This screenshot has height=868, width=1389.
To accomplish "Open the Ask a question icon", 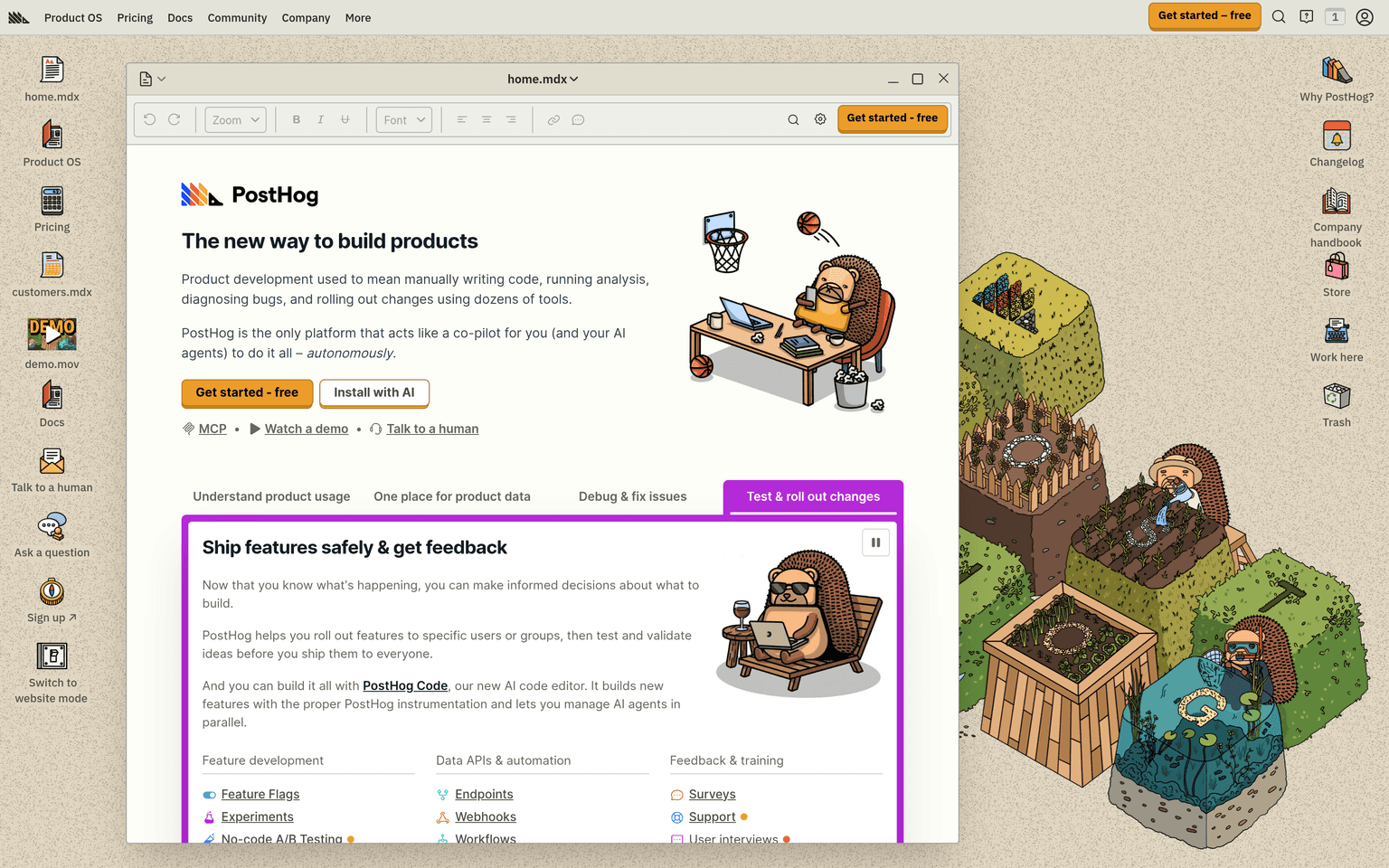I will [x=52, y=526].
